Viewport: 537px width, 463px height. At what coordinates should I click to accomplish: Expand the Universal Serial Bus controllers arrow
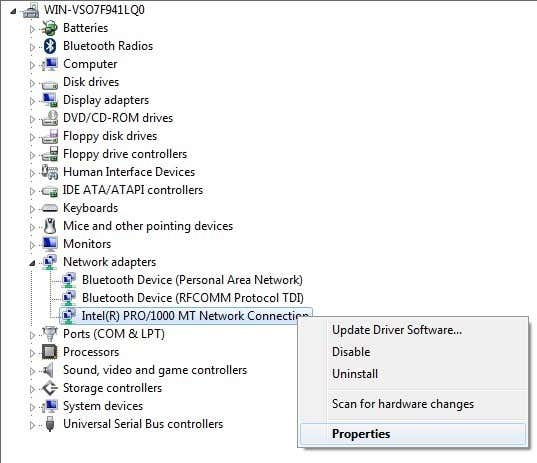coord(32,425)
